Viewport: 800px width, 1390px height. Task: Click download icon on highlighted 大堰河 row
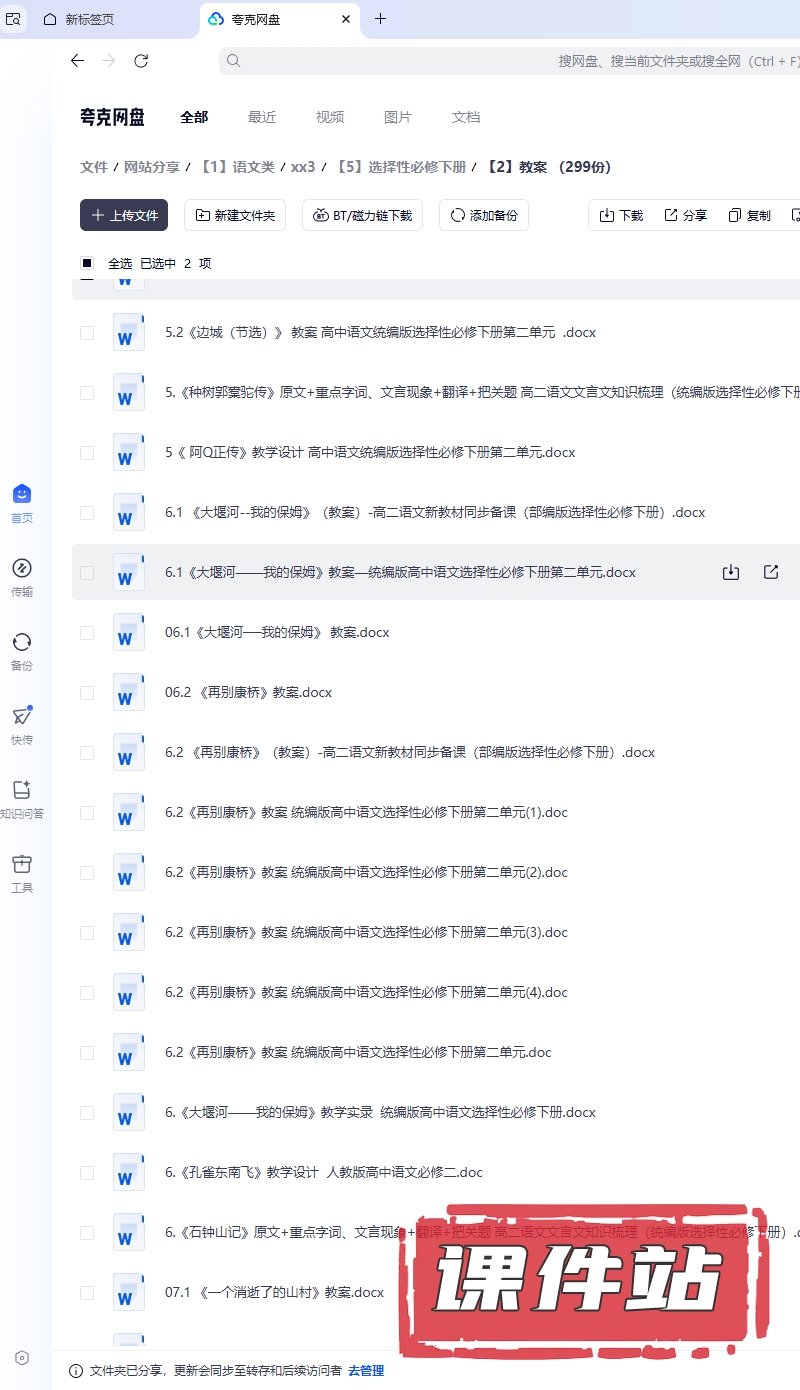(x=731, y=572)
